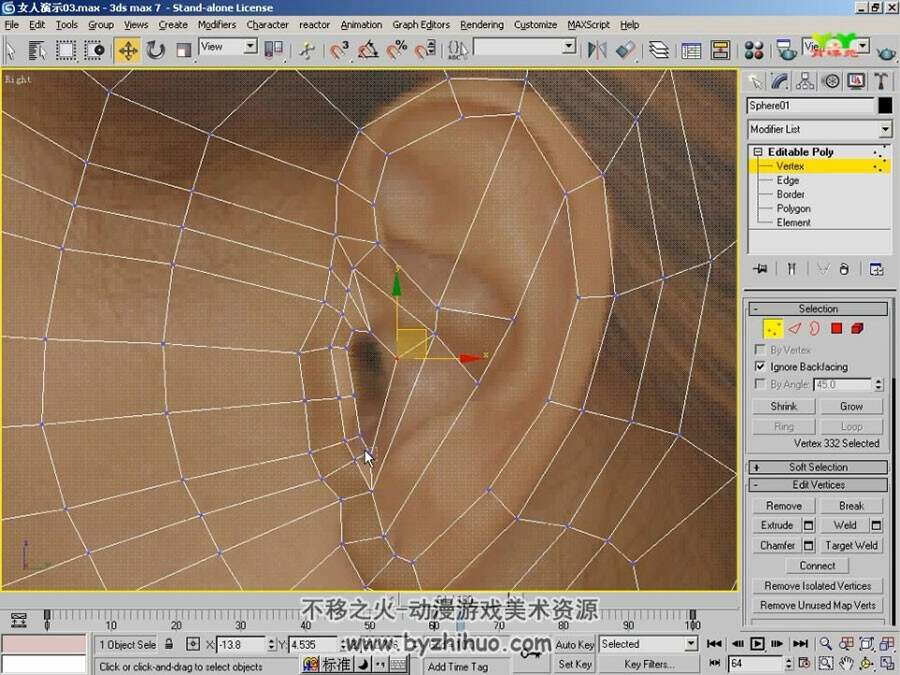The image size is (900, 675).
Task: Switch to Hierarchy command panel tab
Action: [805, 82]
